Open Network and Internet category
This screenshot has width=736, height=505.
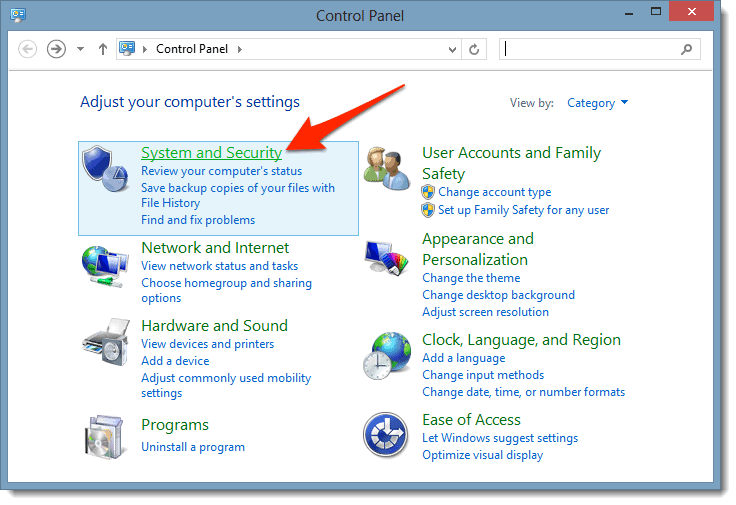(215, 247)
